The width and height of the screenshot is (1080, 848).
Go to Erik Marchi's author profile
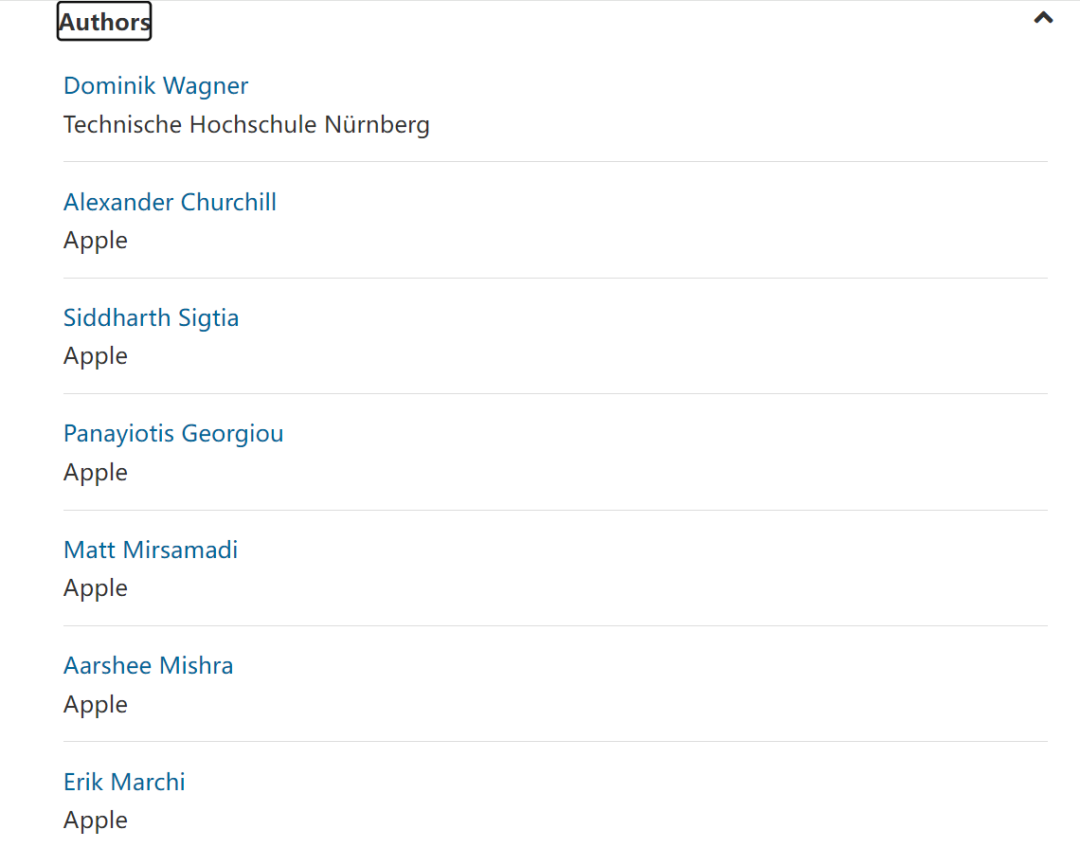click(124, 782)
